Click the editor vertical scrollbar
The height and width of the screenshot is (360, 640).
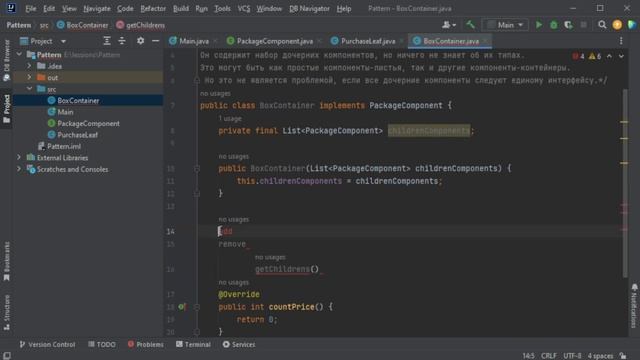tap(624, 184)
